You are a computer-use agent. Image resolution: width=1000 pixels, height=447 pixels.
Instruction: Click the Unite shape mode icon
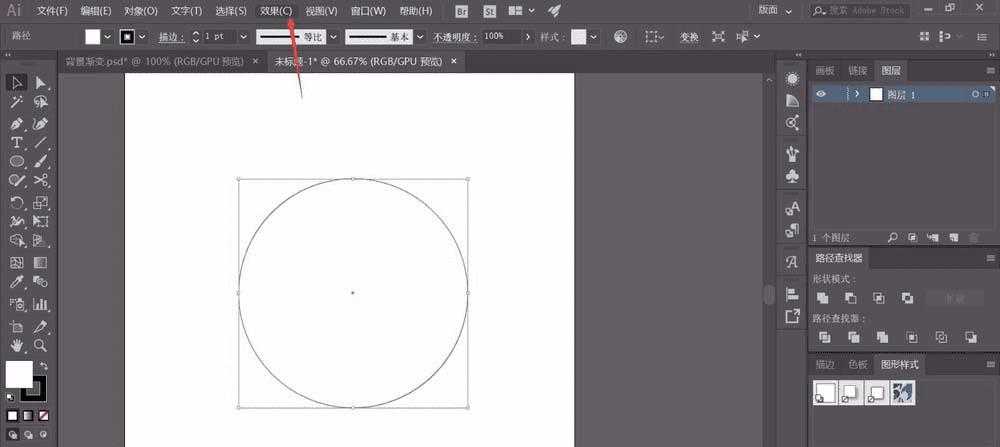coord(823,298)
